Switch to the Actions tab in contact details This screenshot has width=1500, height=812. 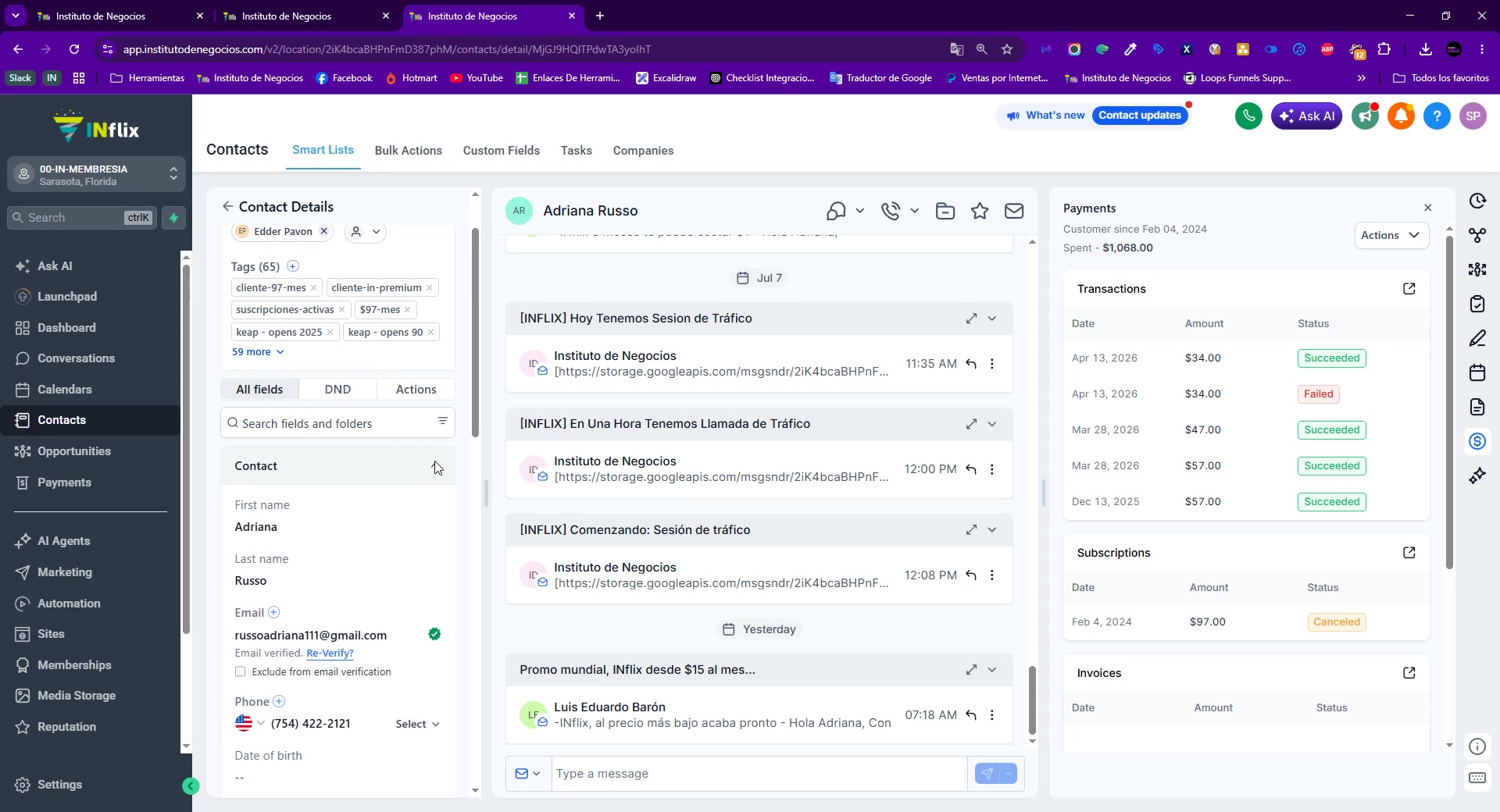click(416, 390)
